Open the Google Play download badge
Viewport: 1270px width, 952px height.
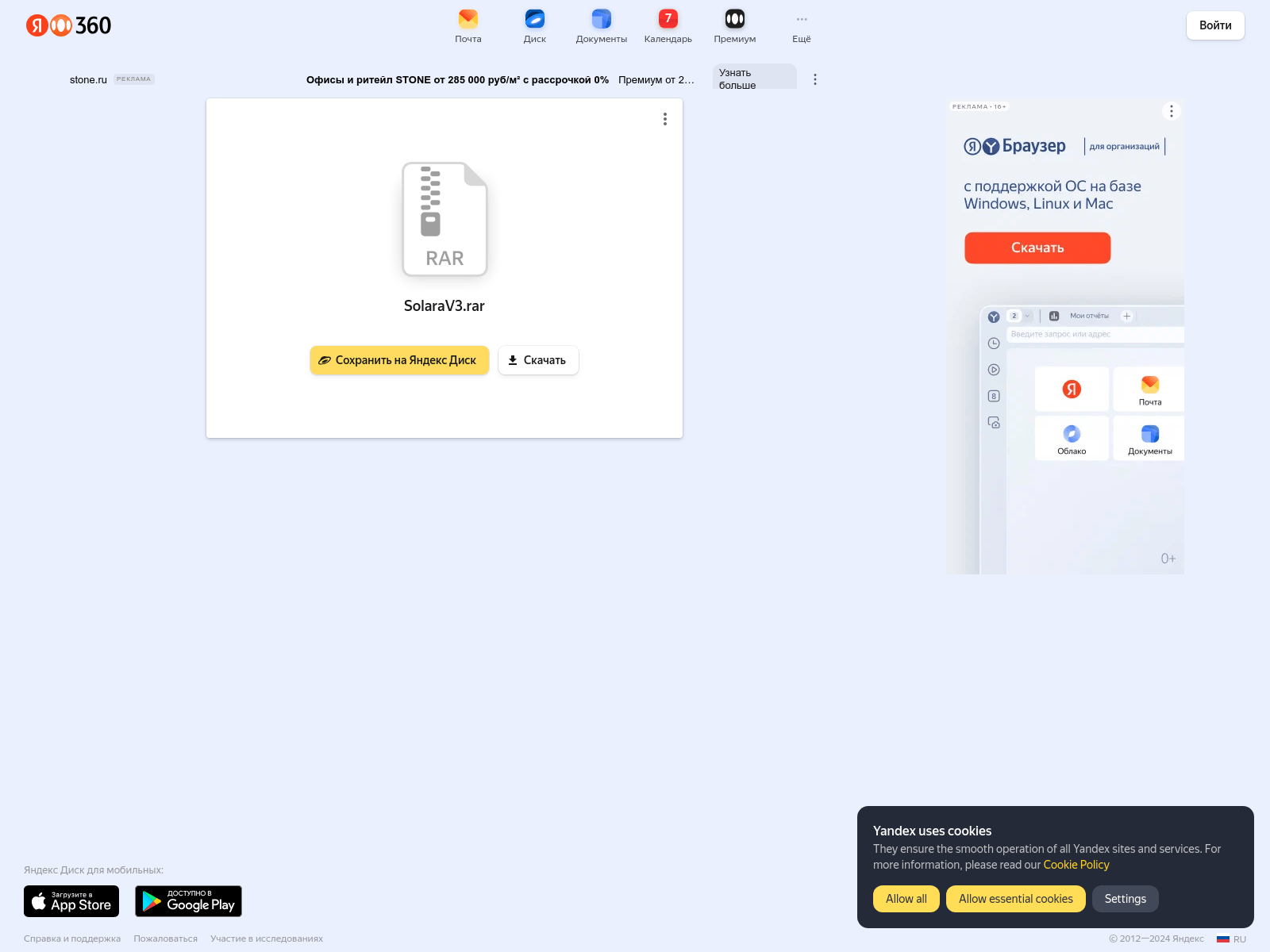188,901
